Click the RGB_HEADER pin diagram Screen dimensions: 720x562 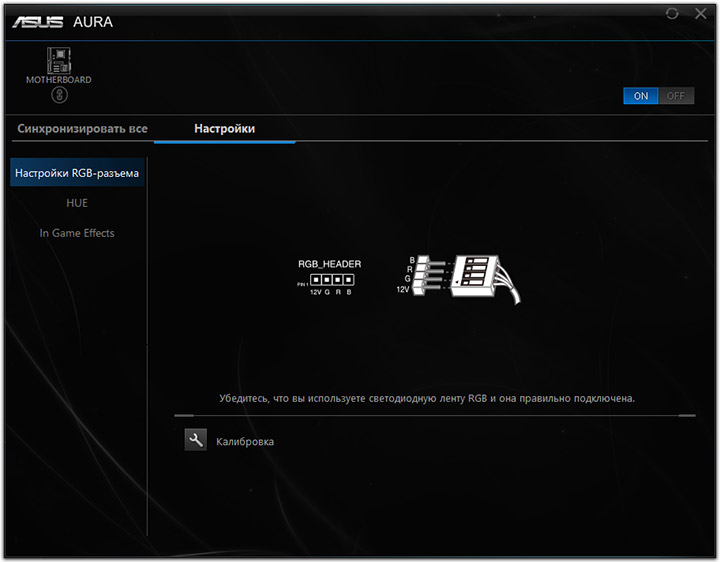tap(329, 277)
